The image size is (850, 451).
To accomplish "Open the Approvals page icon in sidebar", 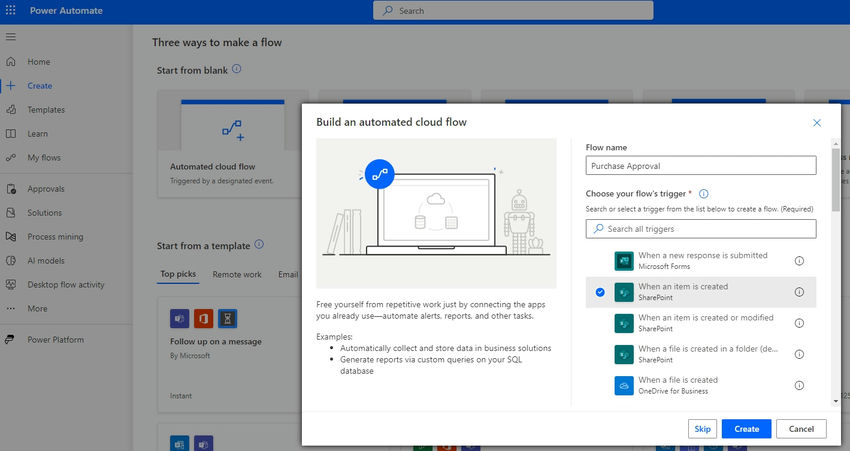I will tap(11, 189).
